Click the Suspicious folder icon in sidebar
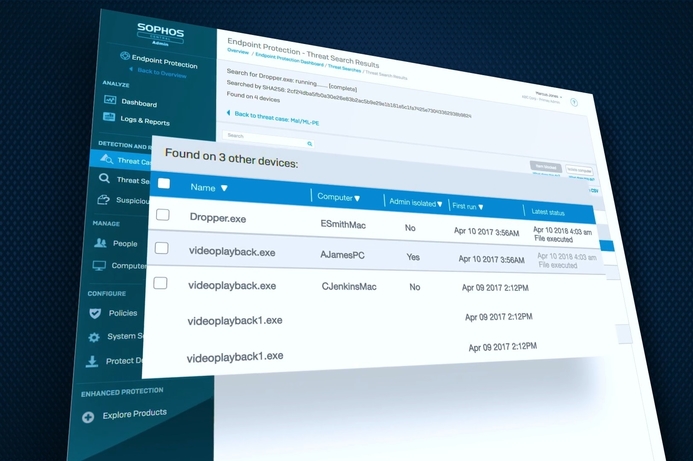693x461 pixels. tap(103, 200)
